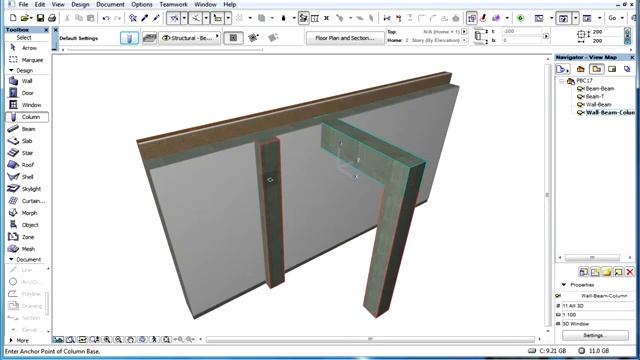The width and height of the screenshot is (640, 360).
Task: Toggle the guide lines button in toolbar
Action: click(173, 18)
